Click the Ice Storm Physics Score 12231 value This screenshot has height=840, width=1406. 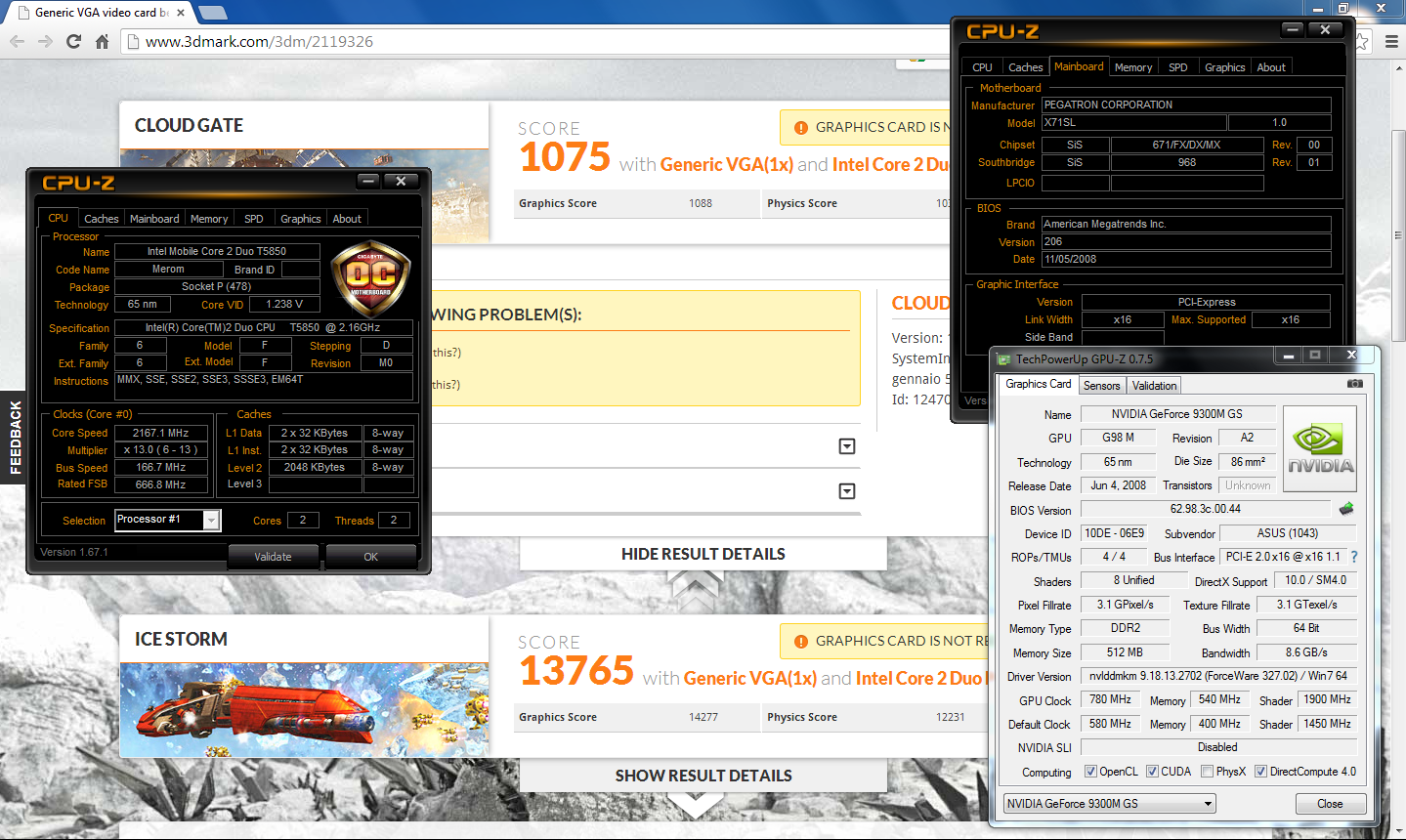951,717
